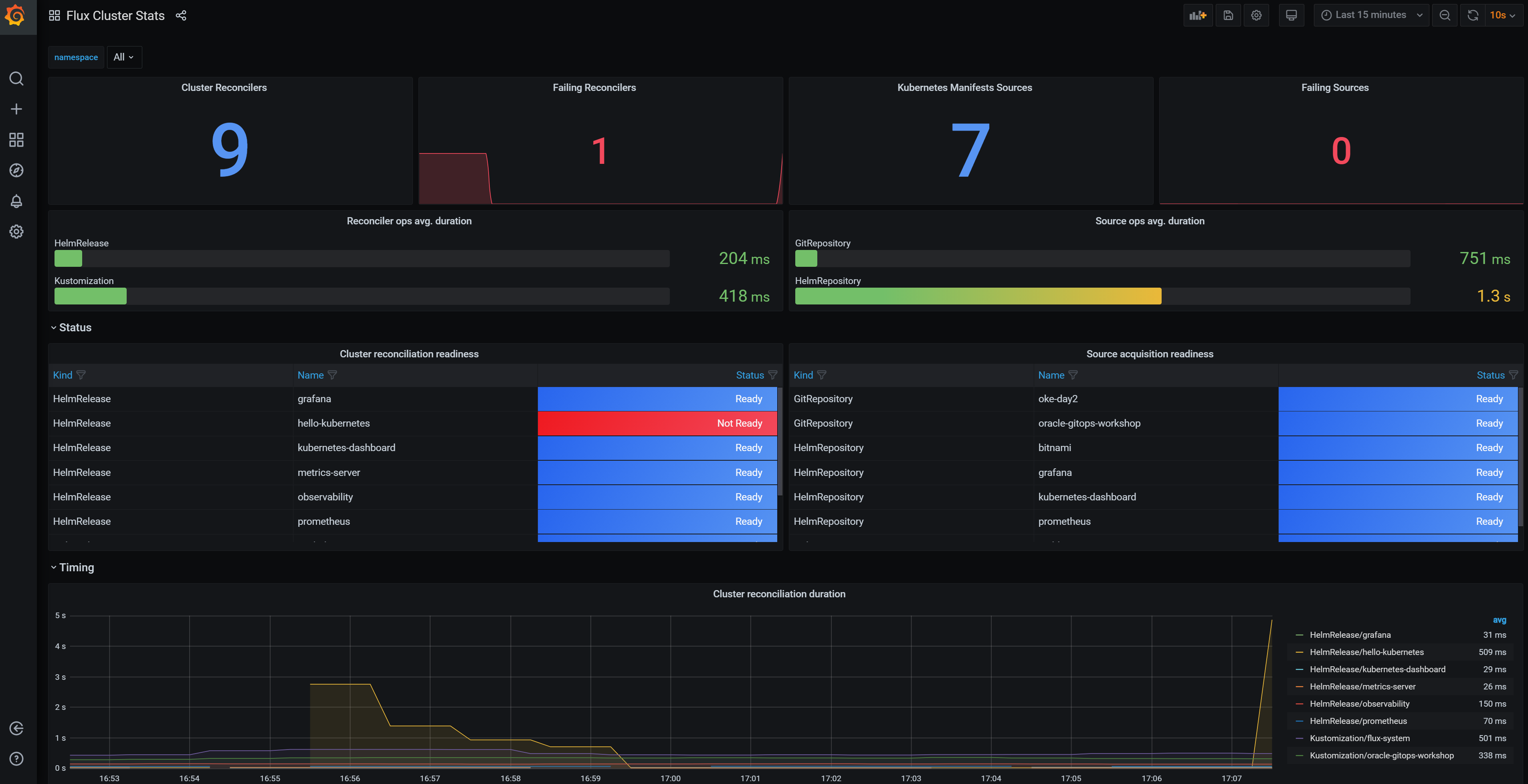Sort Source acquisition table by Name header
1528x784 pixels.
1051,375
